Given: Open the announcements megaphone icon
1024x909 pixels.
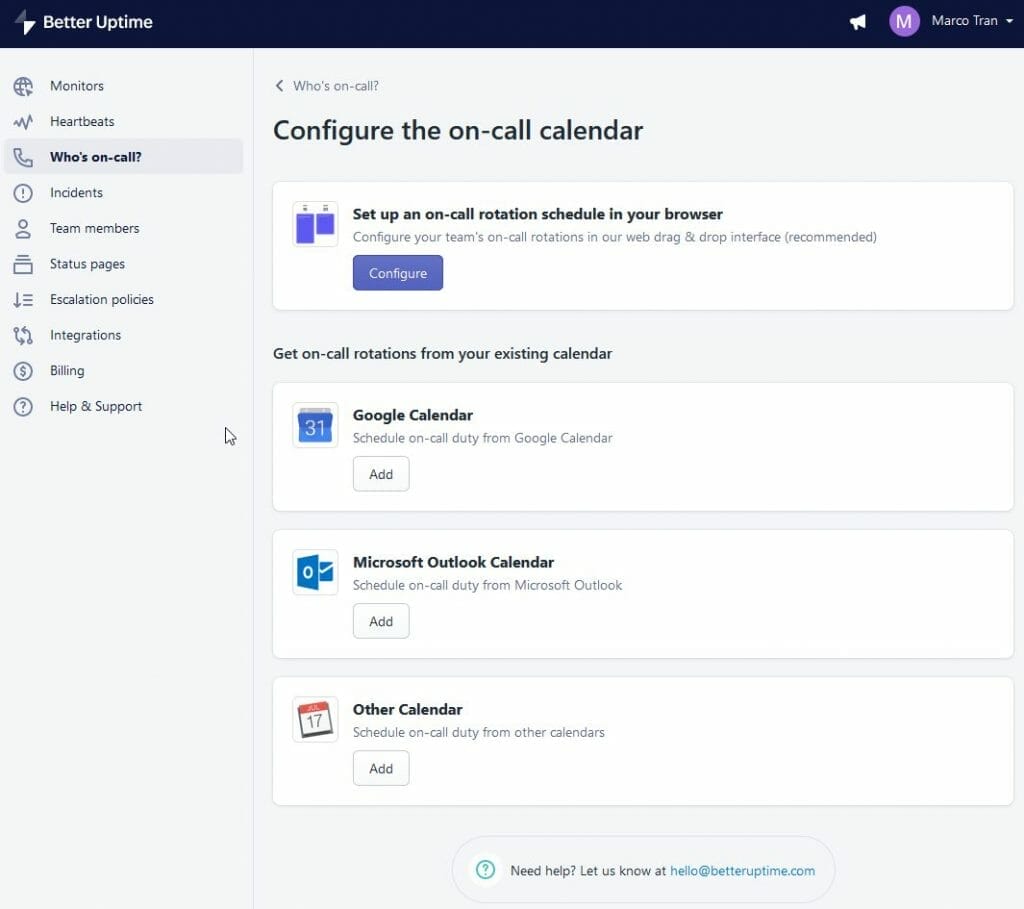Looking at the screenshot, I should 857,21.
